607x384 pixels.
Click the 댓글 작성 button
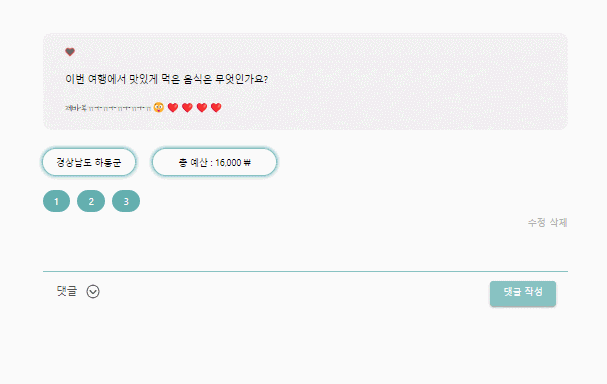(523, 293)
